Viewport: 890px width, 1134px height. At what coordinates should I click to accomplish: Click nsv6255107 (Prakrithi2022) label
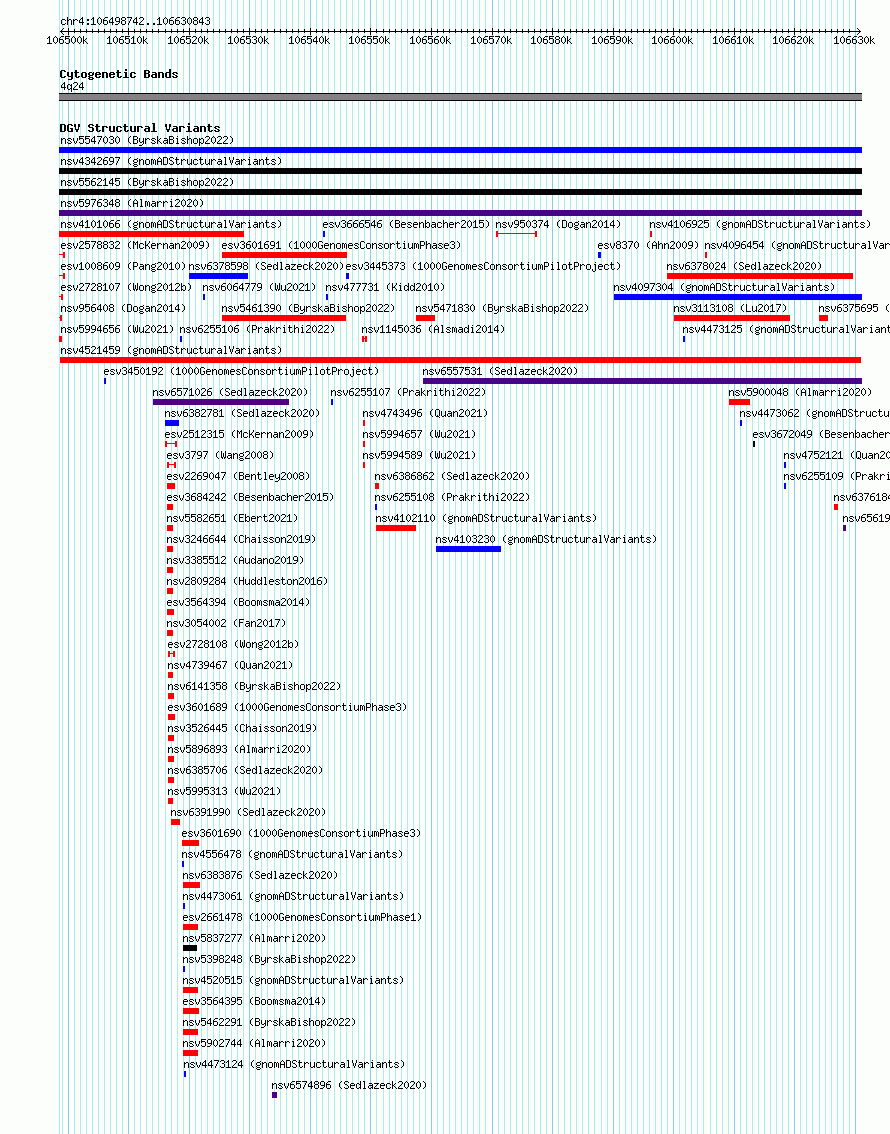408,392
